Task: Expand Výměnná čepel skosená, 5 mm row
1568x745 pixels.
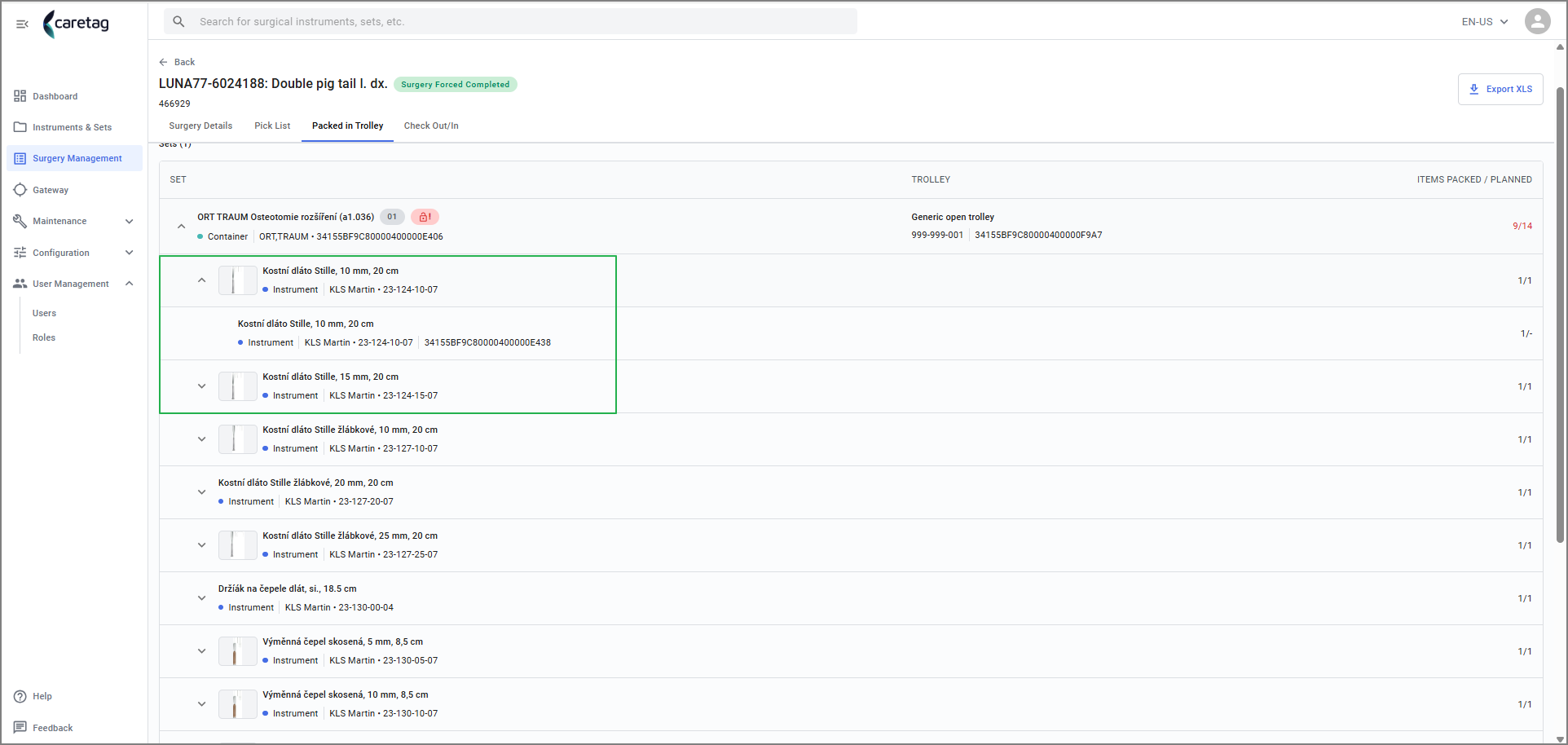Action: (x=202, y=651)
